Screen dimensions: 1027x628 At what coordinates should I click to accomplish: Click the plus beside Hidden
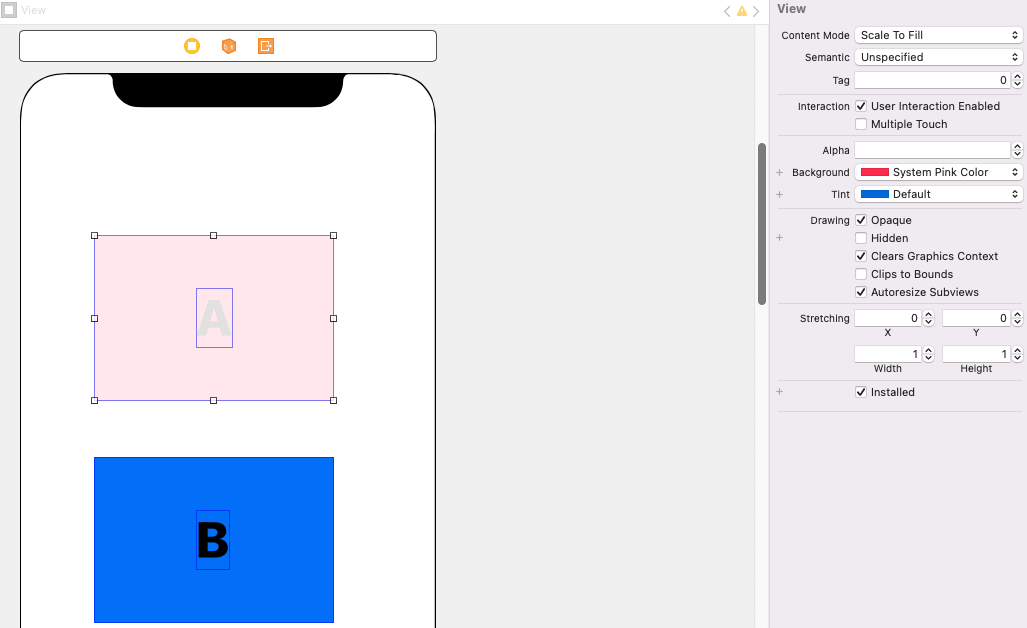pyautogui.click(x=779, y=238)
